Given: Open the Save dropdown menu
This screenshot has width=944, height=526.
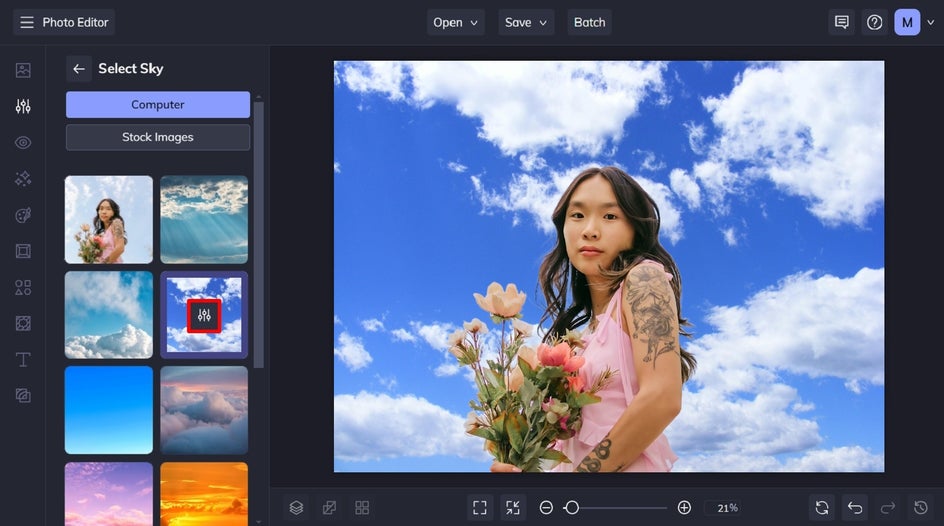Looking at the screenshot, I should pos(526,22).
